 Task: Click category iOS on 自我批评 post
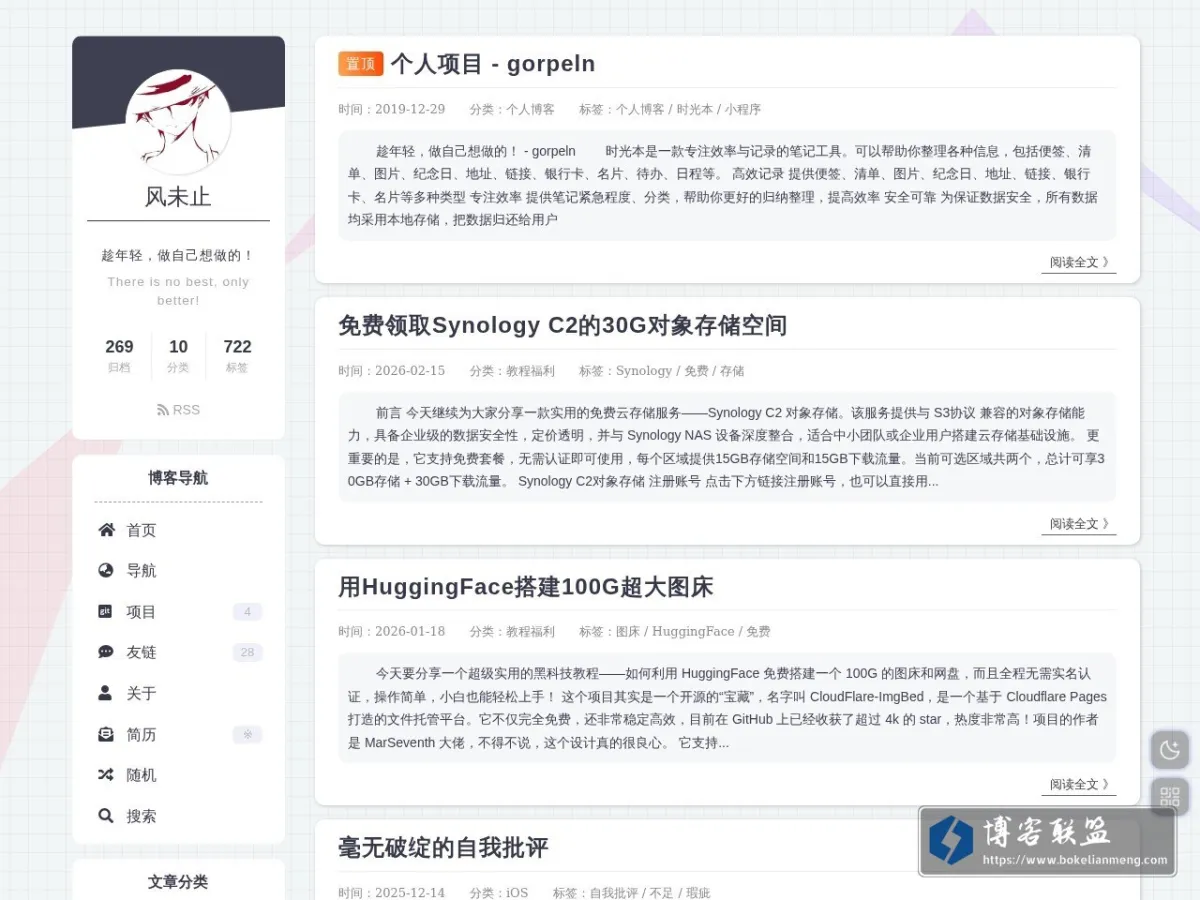[516, 893]
